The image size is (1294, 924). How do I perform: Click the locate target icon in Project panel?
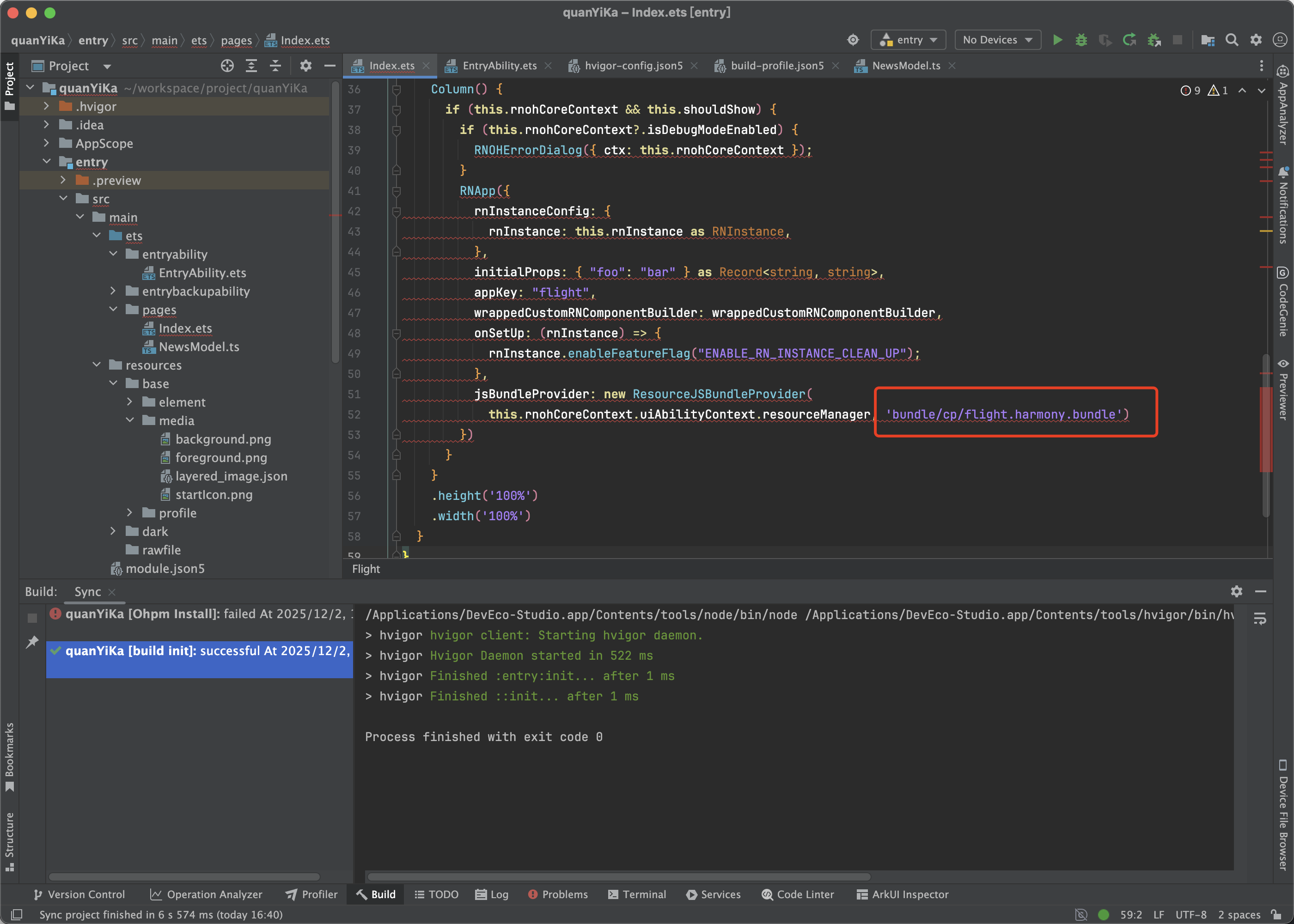point(227,66)
